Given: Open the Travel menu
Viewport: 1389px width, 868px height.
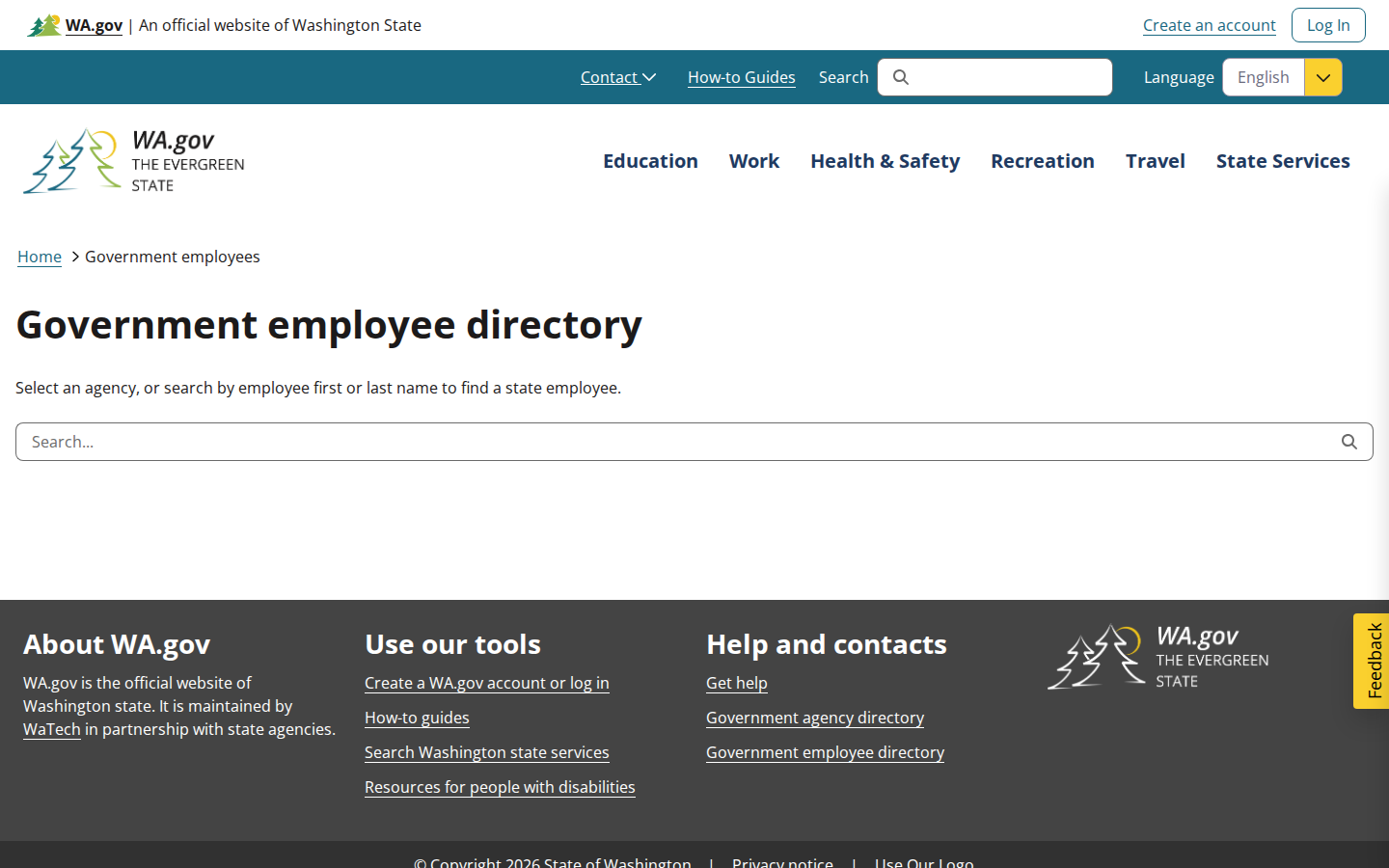Looking at the screenshot, I should [x=1156, y=161].
